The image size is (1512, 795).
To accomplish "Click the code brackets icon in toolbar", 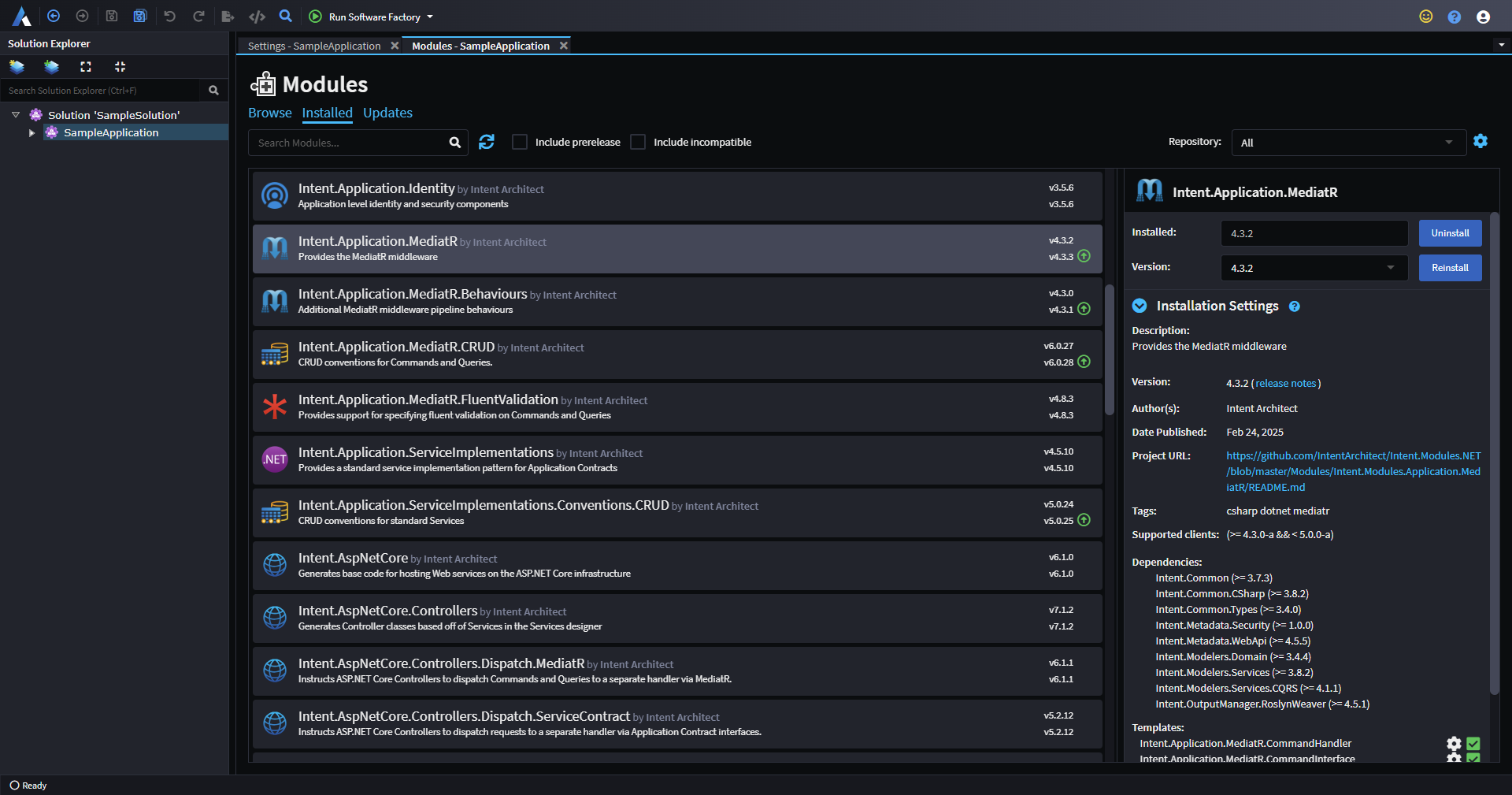I will 257,17.
